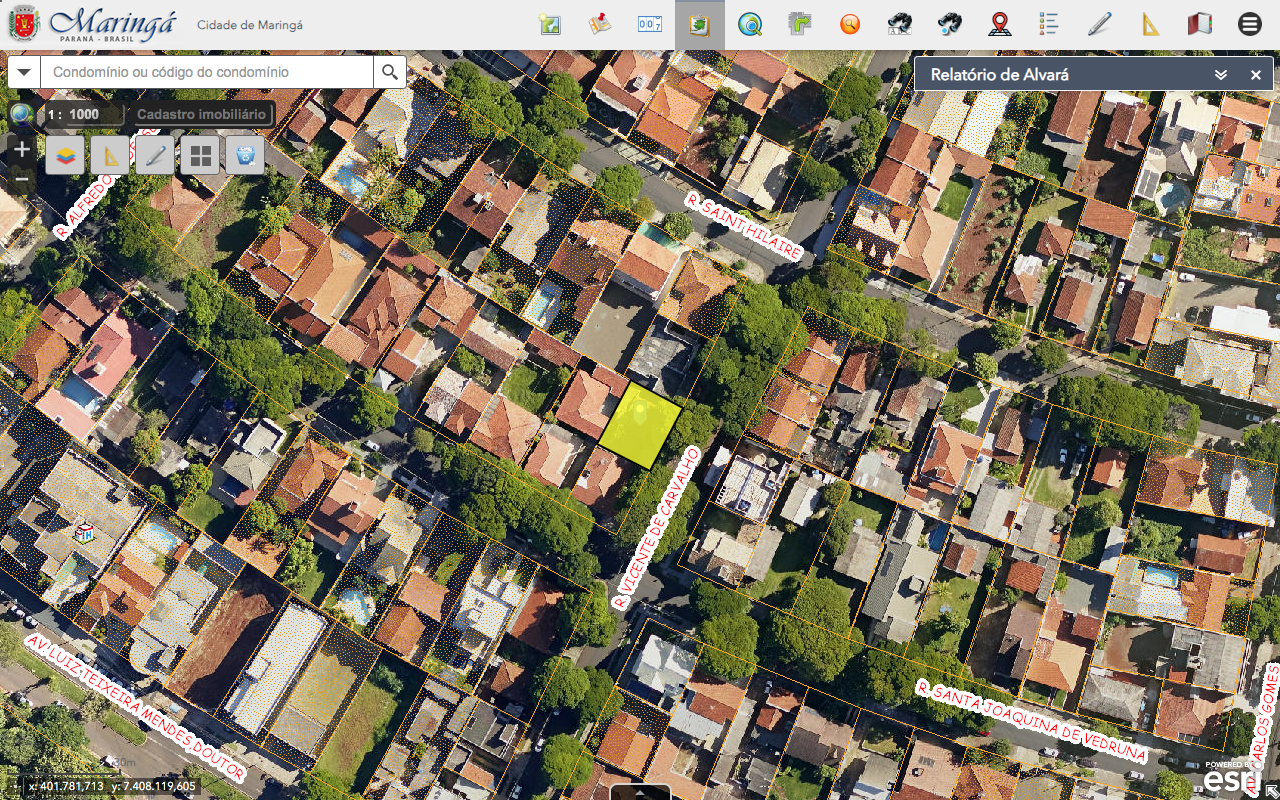Click the orange magnifier search icon
The width and height of the screenshot is (1280, 800).
(850, 24)
